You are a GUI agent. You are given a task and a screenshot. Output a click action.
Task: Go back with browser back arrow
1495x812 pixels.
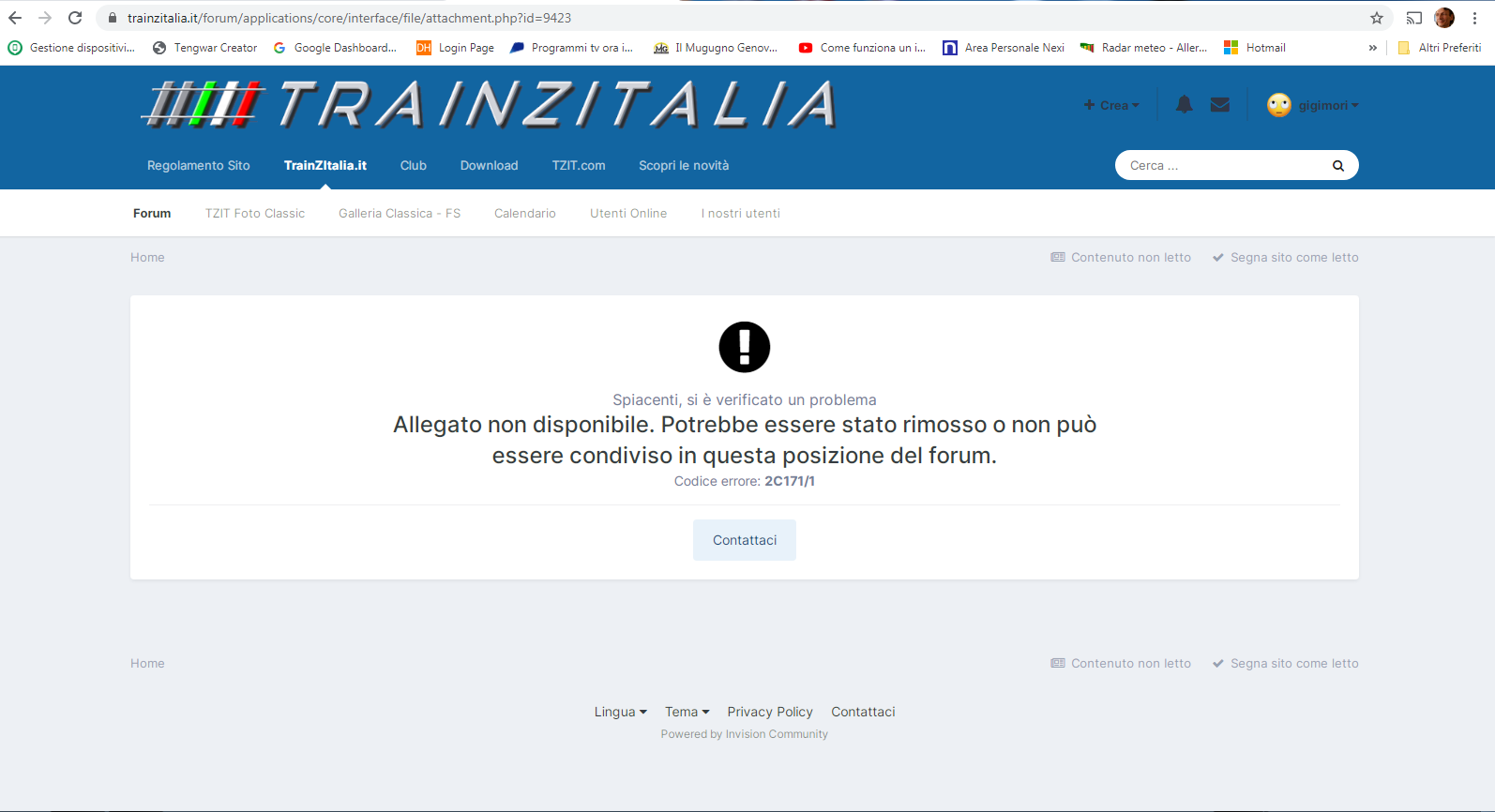[x=15, y=18]
